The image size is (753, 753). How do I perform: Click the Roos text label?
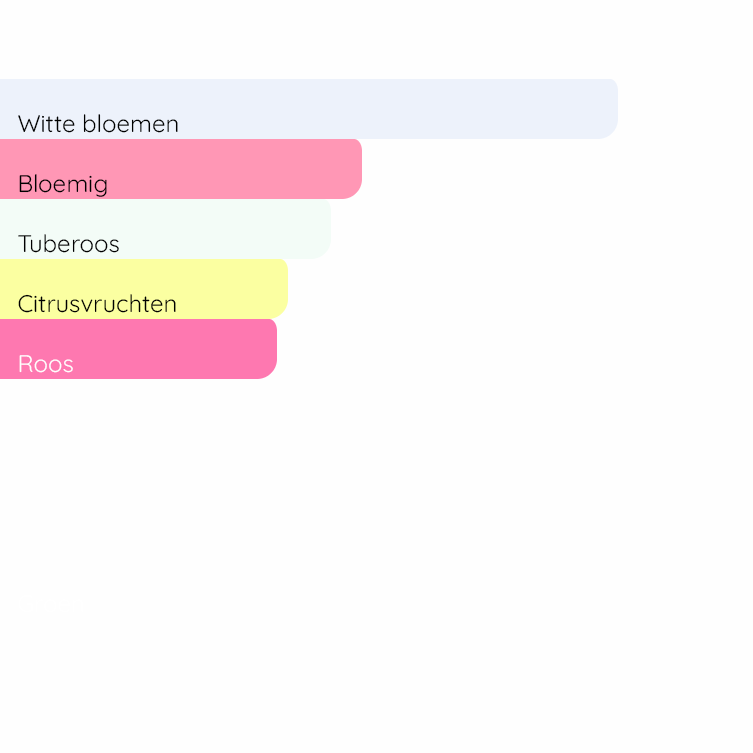[46, 364]
